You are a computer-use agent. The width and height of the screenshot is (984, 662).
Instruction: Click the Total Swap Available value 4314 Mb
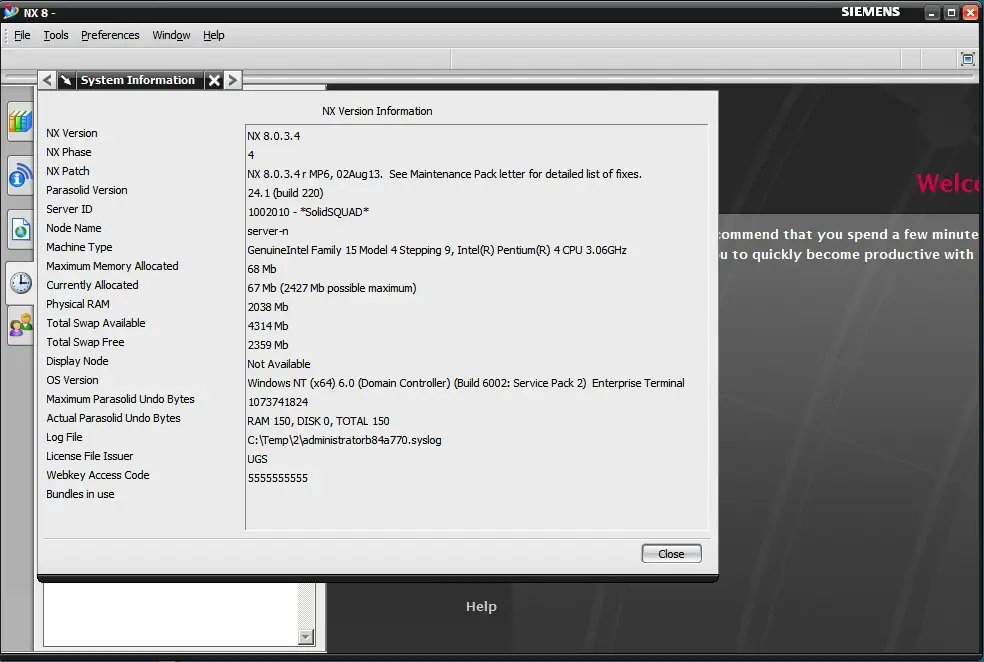(268, 326)
